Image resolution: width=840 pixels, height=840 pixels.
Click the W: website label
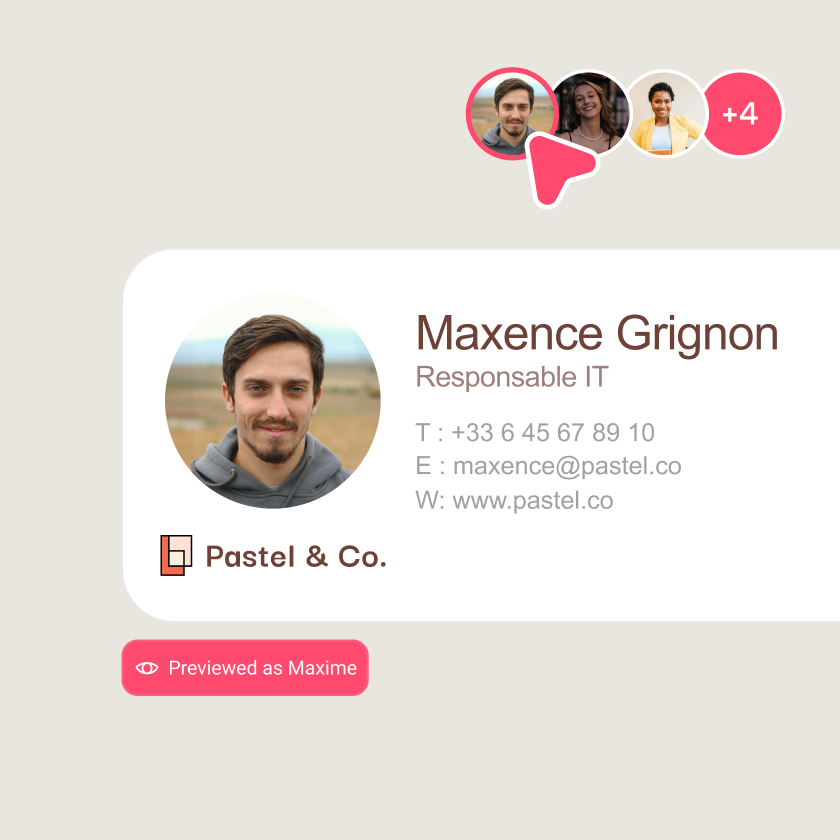430,500
